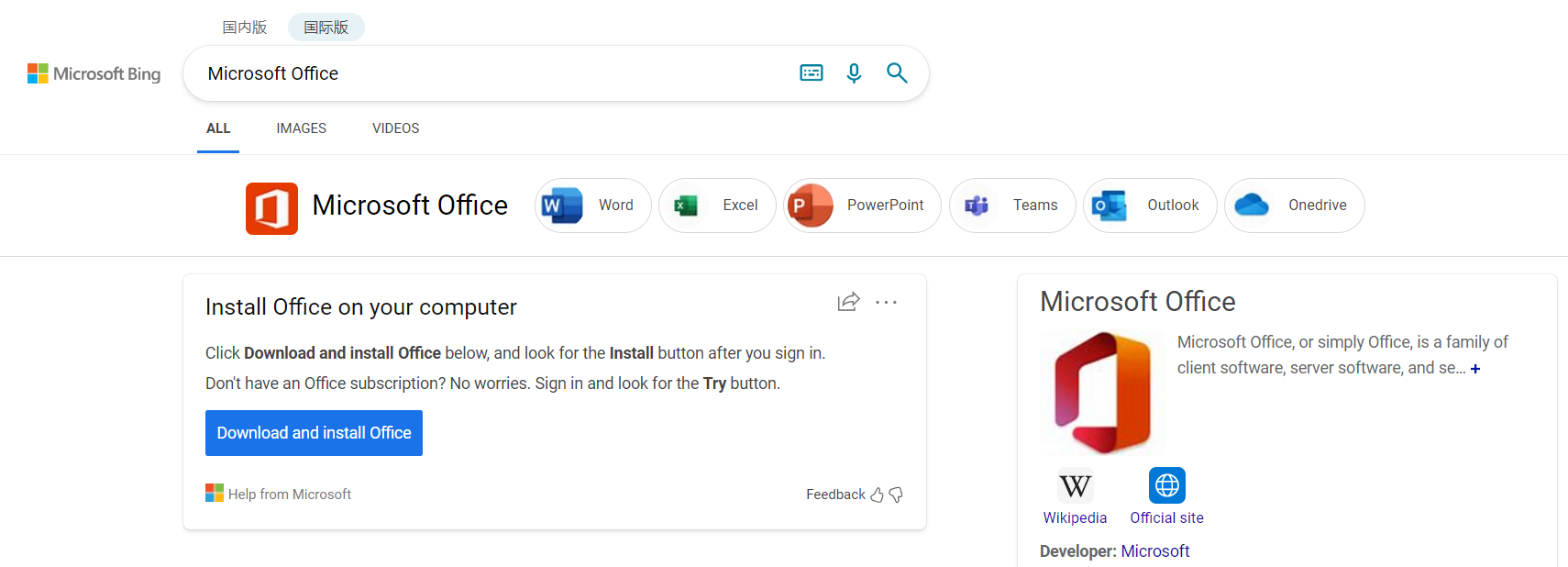Click the Word app icon
This screenshot has height=567, width=1568.
click(x=561, y=206)
